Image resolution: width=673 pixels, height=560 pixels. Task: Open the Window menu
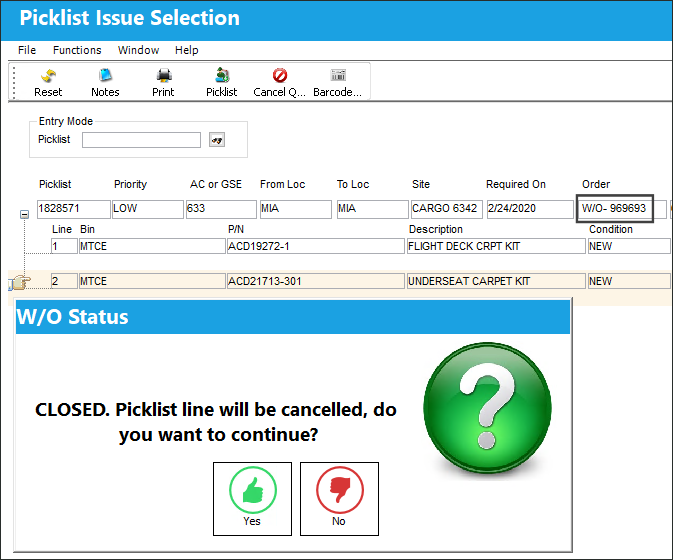138,50
